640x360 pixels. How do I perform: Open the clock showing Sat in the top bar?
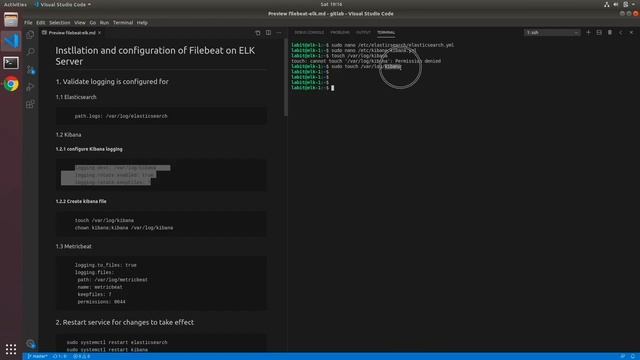pos(331,4)
